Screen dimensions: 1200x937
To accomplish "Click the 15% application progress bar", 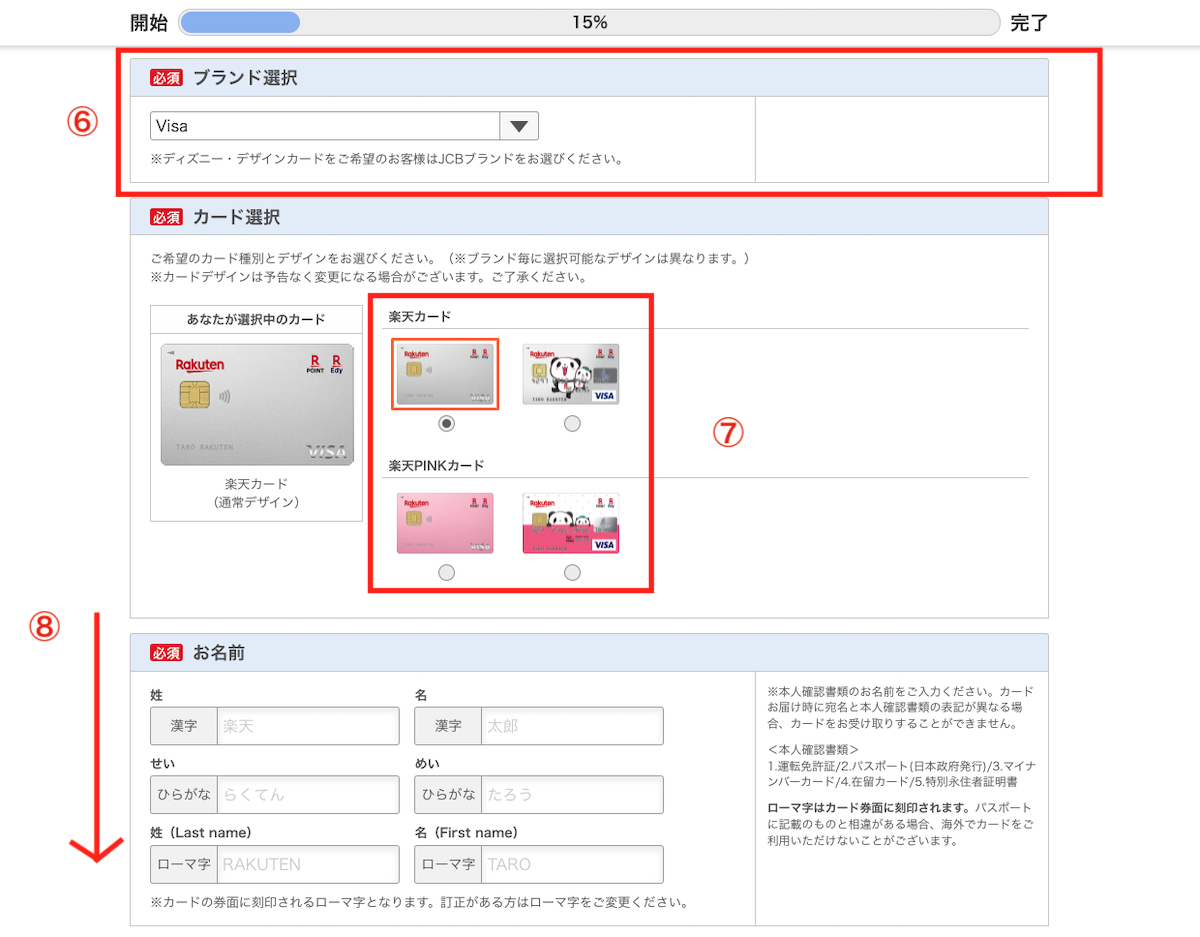I will pyautogui.click(x=589, y=22).
